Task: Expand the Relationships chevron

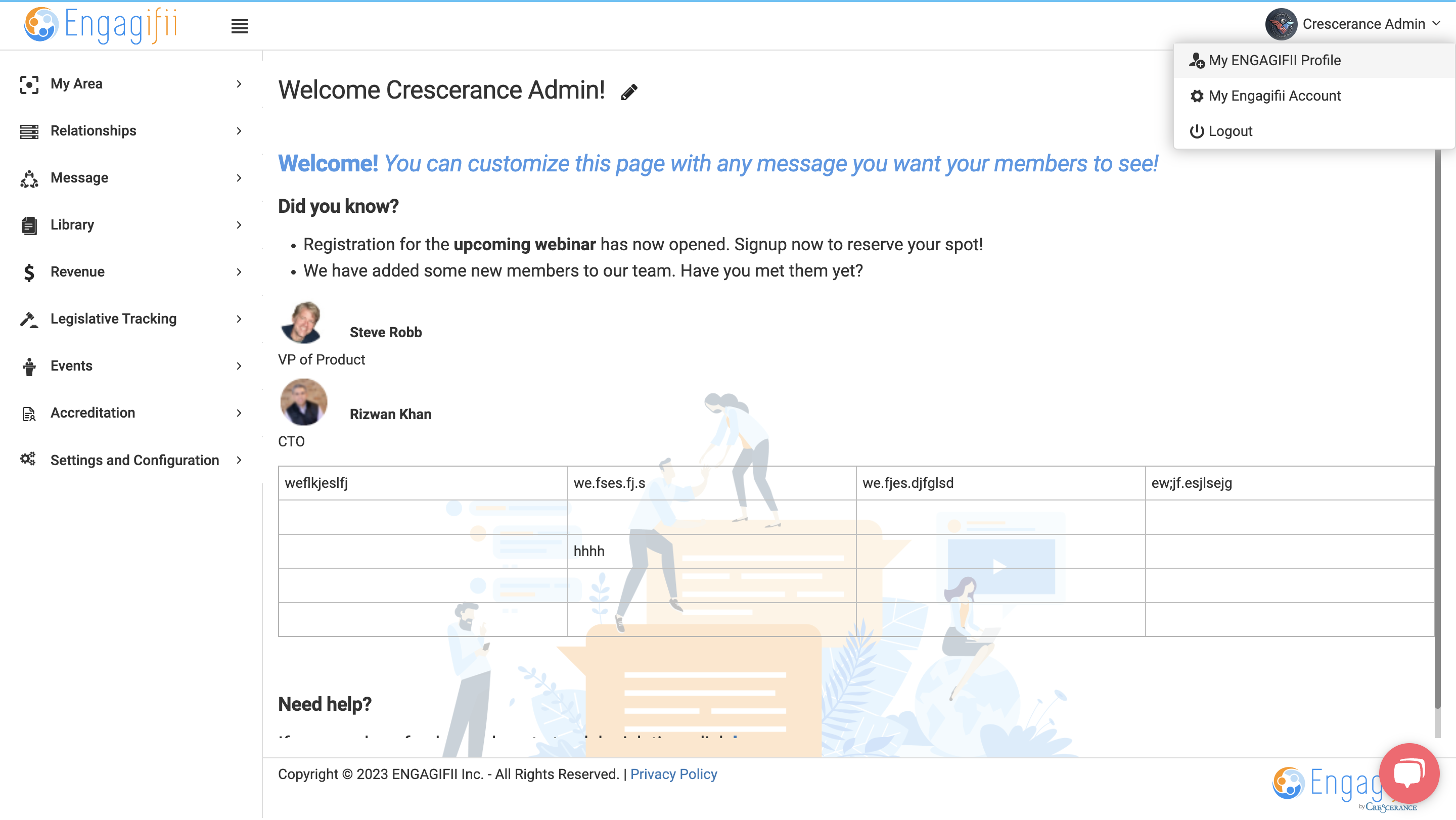Action: (239, 131)
